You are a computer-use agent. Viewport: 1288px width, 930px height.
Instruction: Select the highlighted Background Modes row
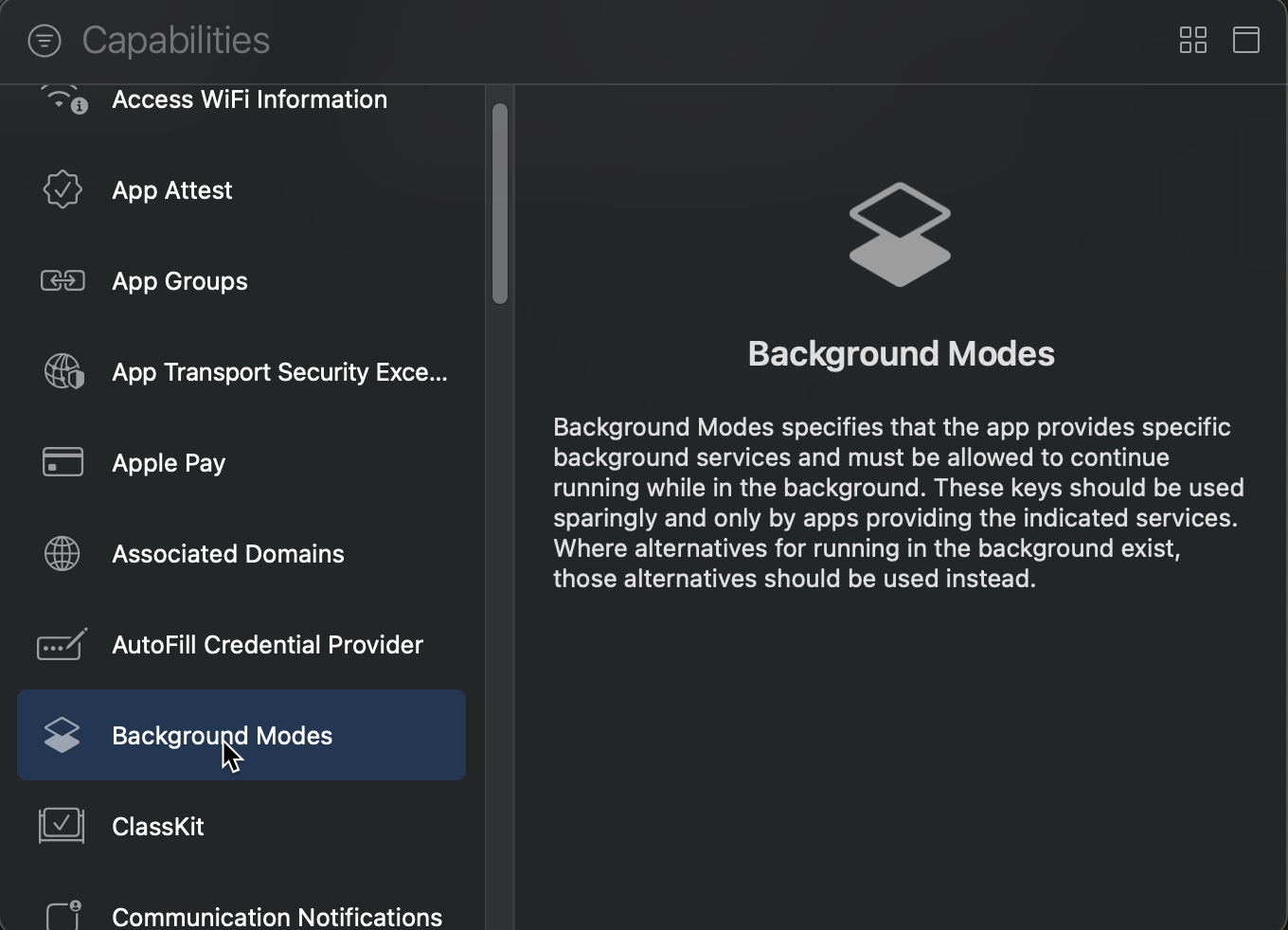(241, 735)
